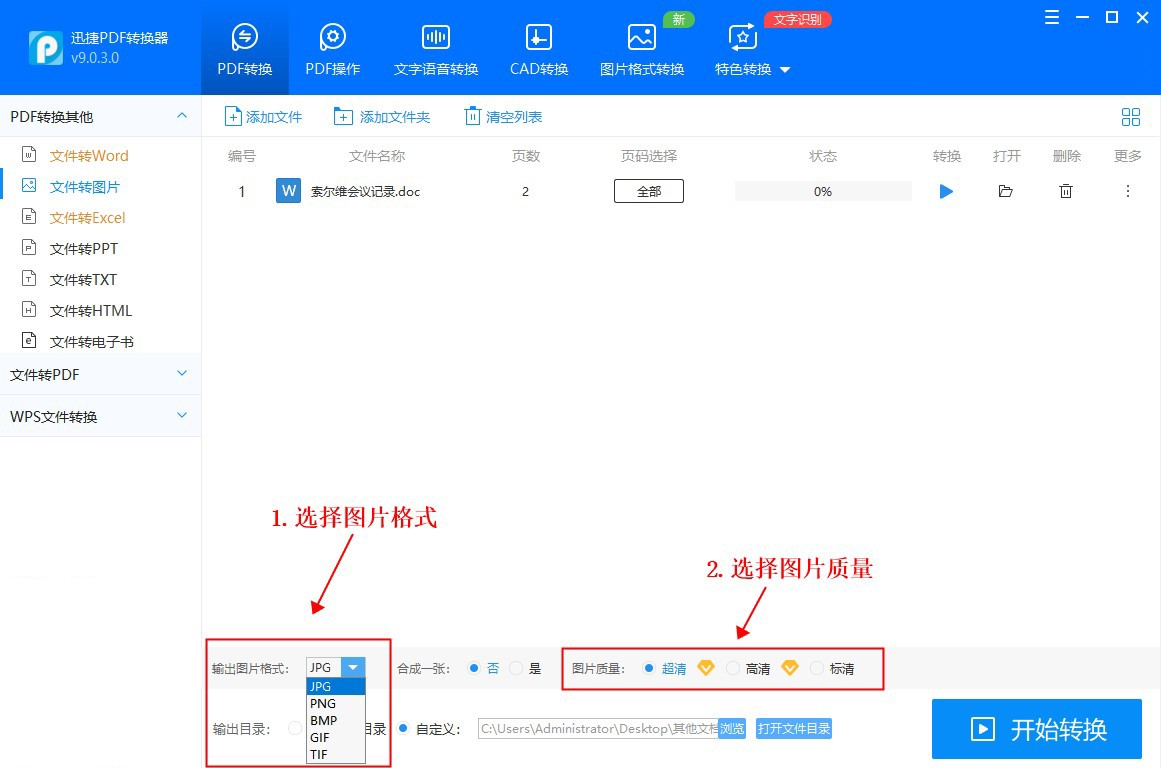1161x768 pixels.
Task: Open the hamburger menu icon top right
Action: [x=1051, y=17]
